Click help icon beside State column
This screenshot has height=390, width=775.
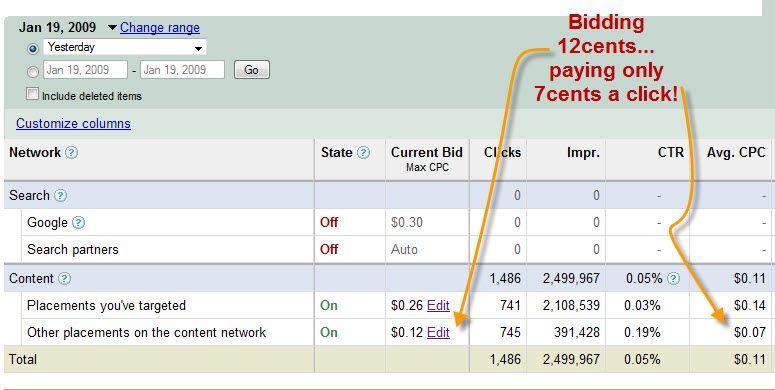point(363,153)
